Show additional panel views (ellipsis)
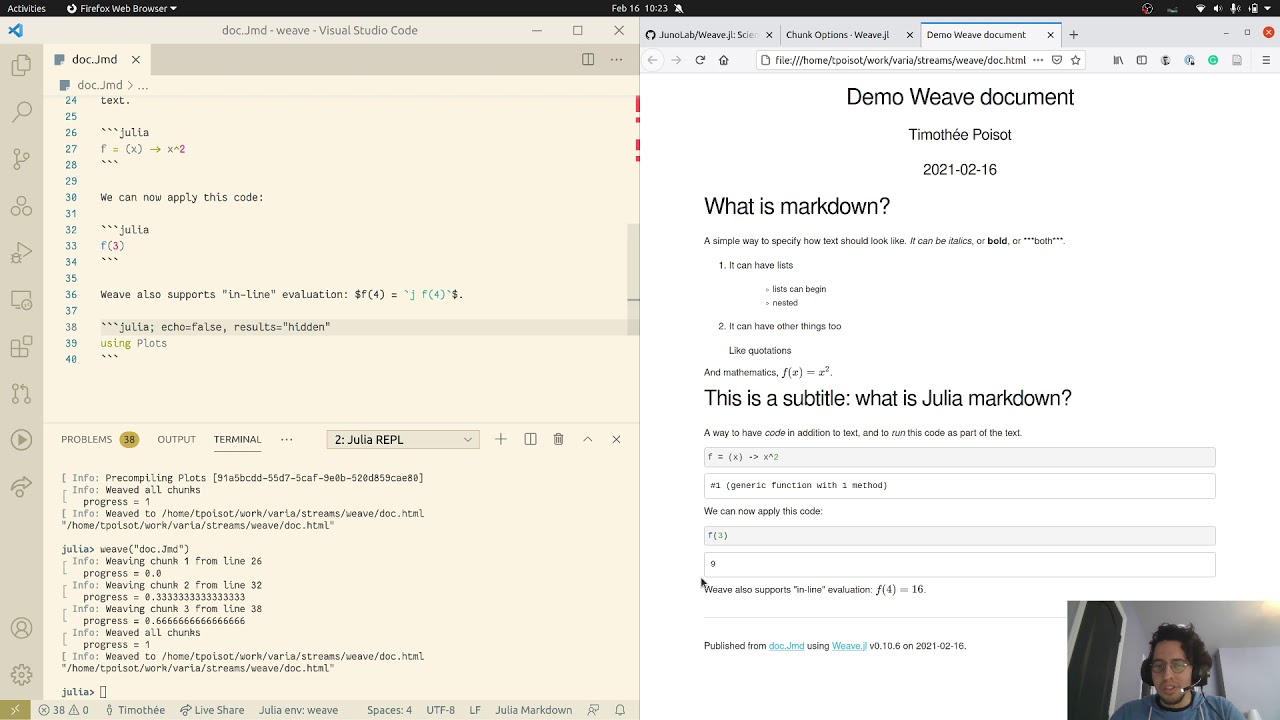This screenshot has height=720, width=1280. [287, 439]
